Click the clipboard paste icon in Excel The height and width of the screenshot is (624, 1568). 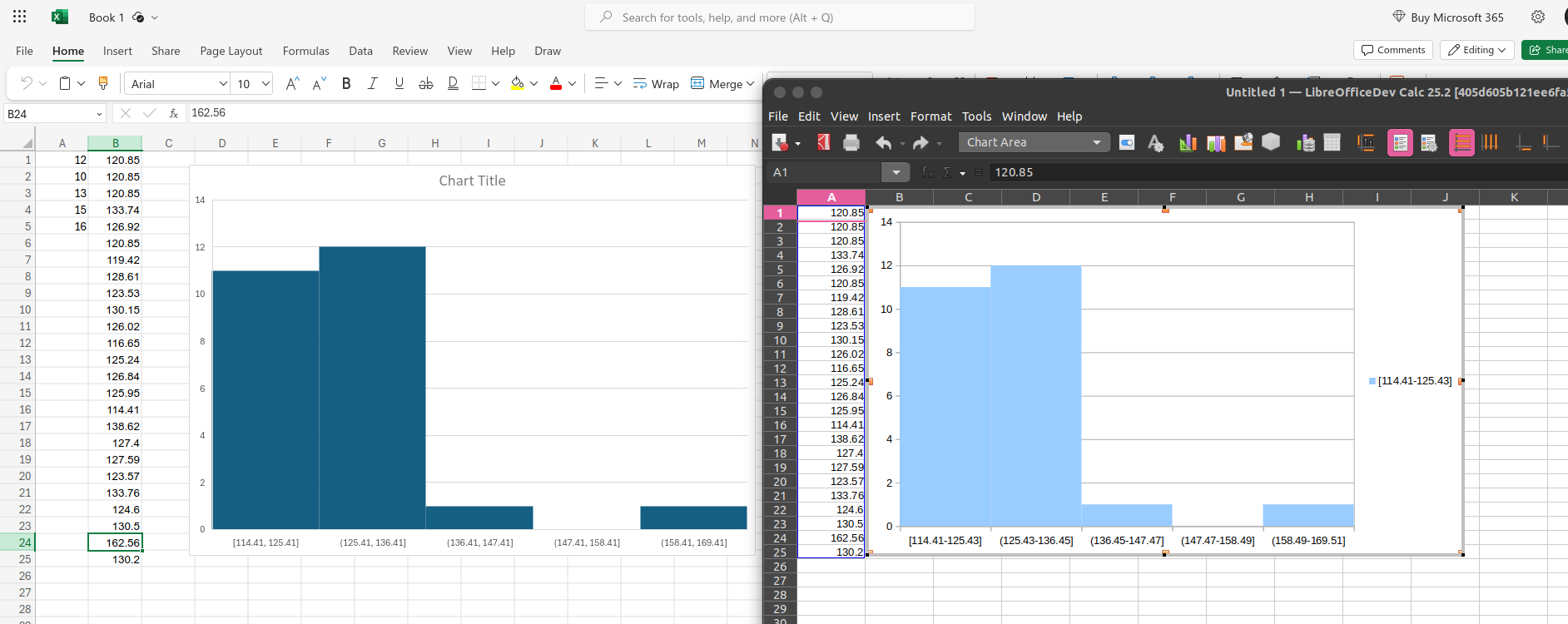pos(65,83)
